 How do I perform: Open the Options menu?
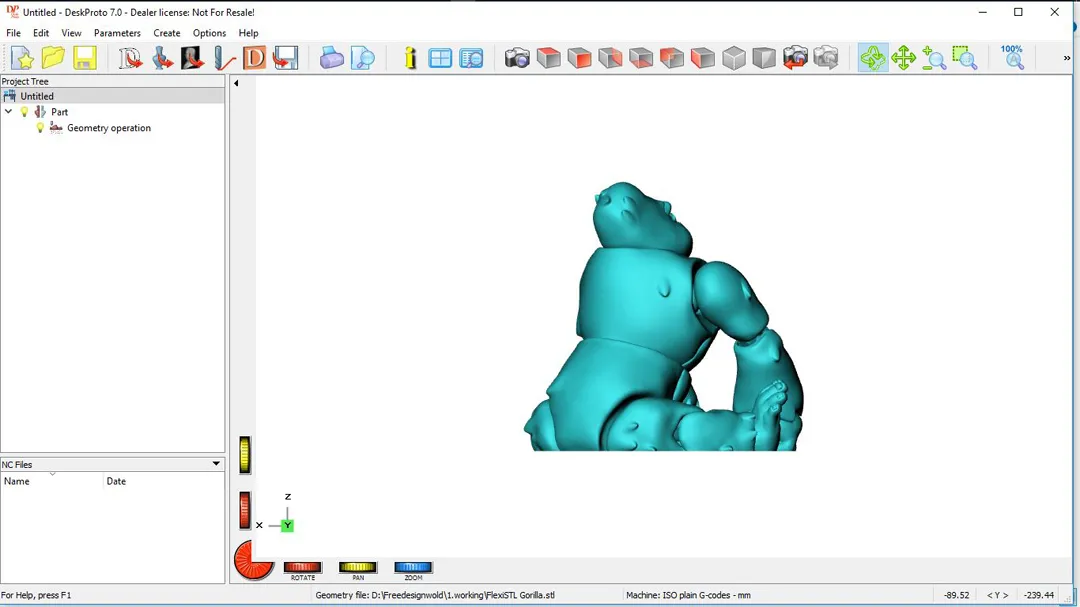click(x=209, y=33)
